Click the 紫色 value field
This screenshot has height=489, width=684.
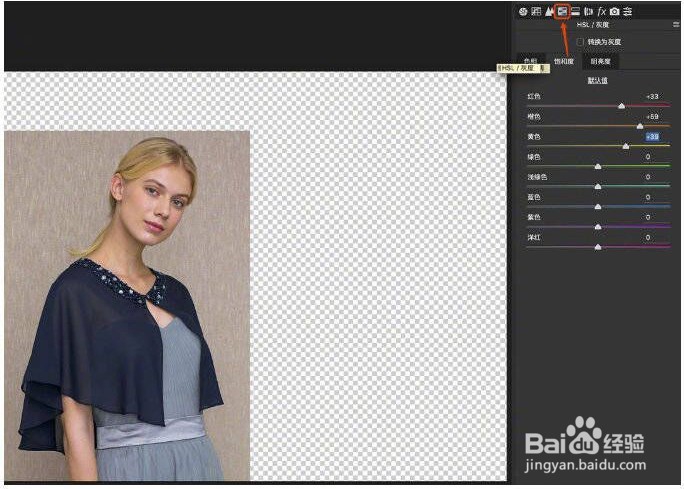(648, 217)
